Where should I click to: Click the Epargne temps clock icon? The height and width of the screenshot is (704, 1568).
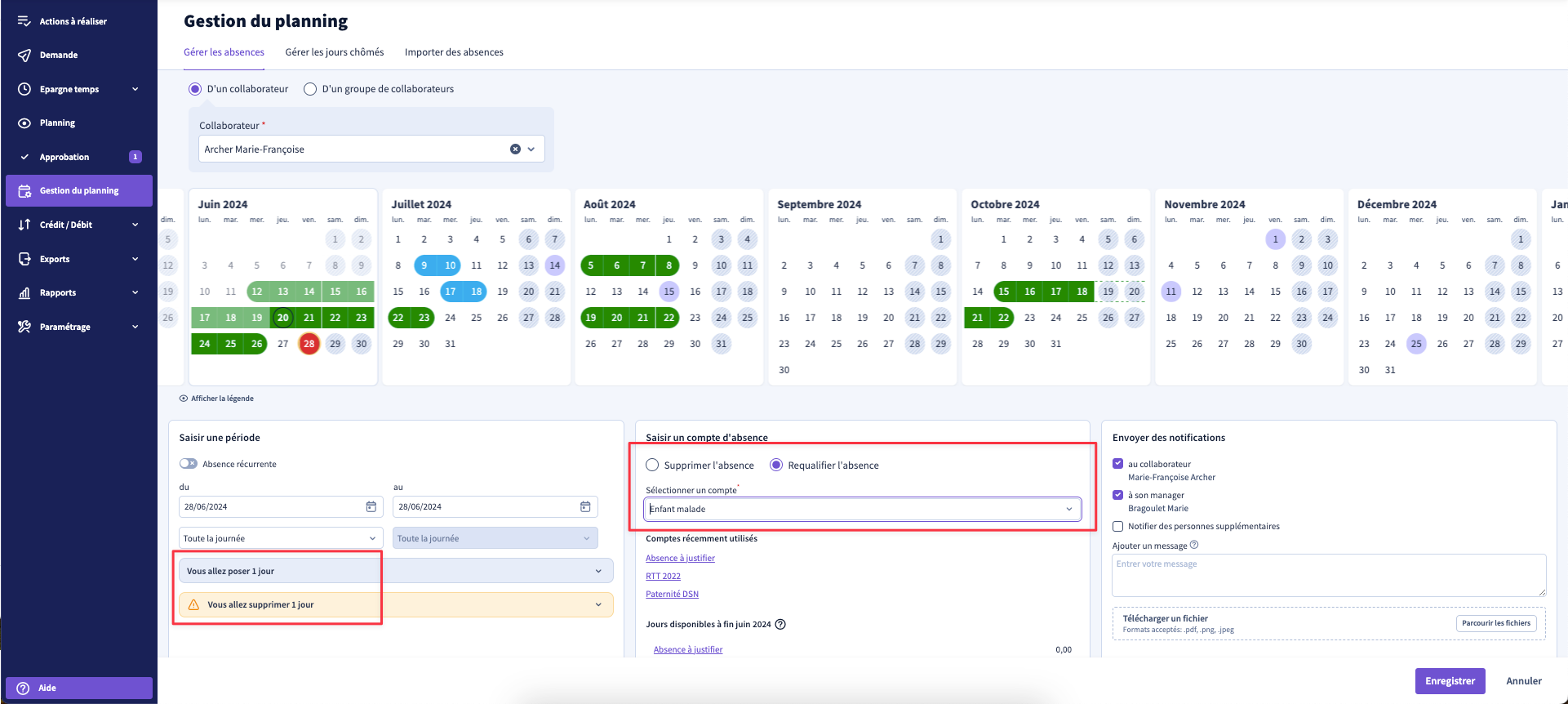click(x=24, y=89)
